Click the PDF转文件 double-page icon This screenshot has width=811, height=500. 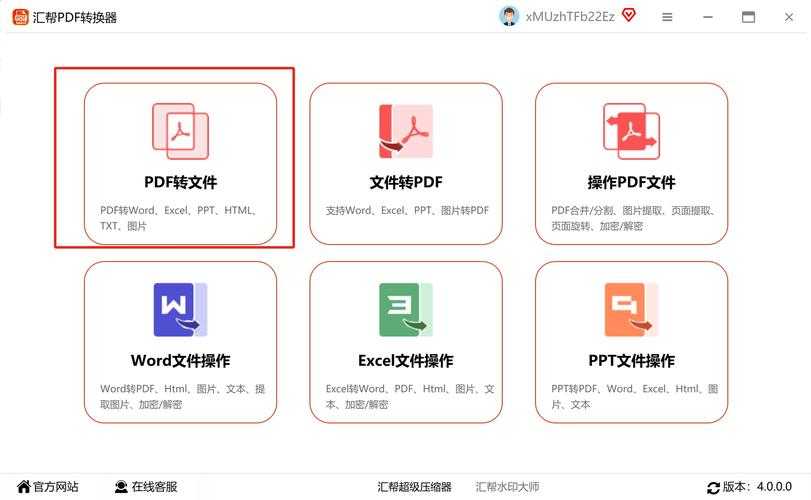[x=180, y=131]
